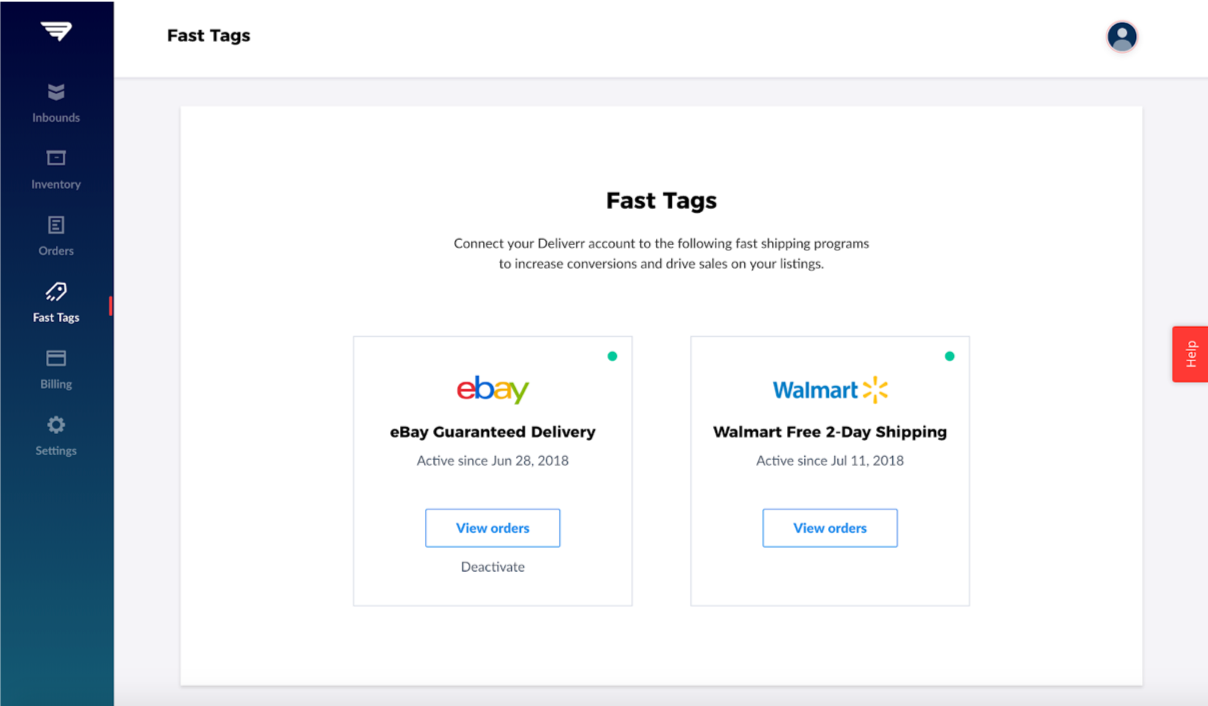
Task: Click the Walmart Free 2-Day Shipping title
Action: coord(830,432)
